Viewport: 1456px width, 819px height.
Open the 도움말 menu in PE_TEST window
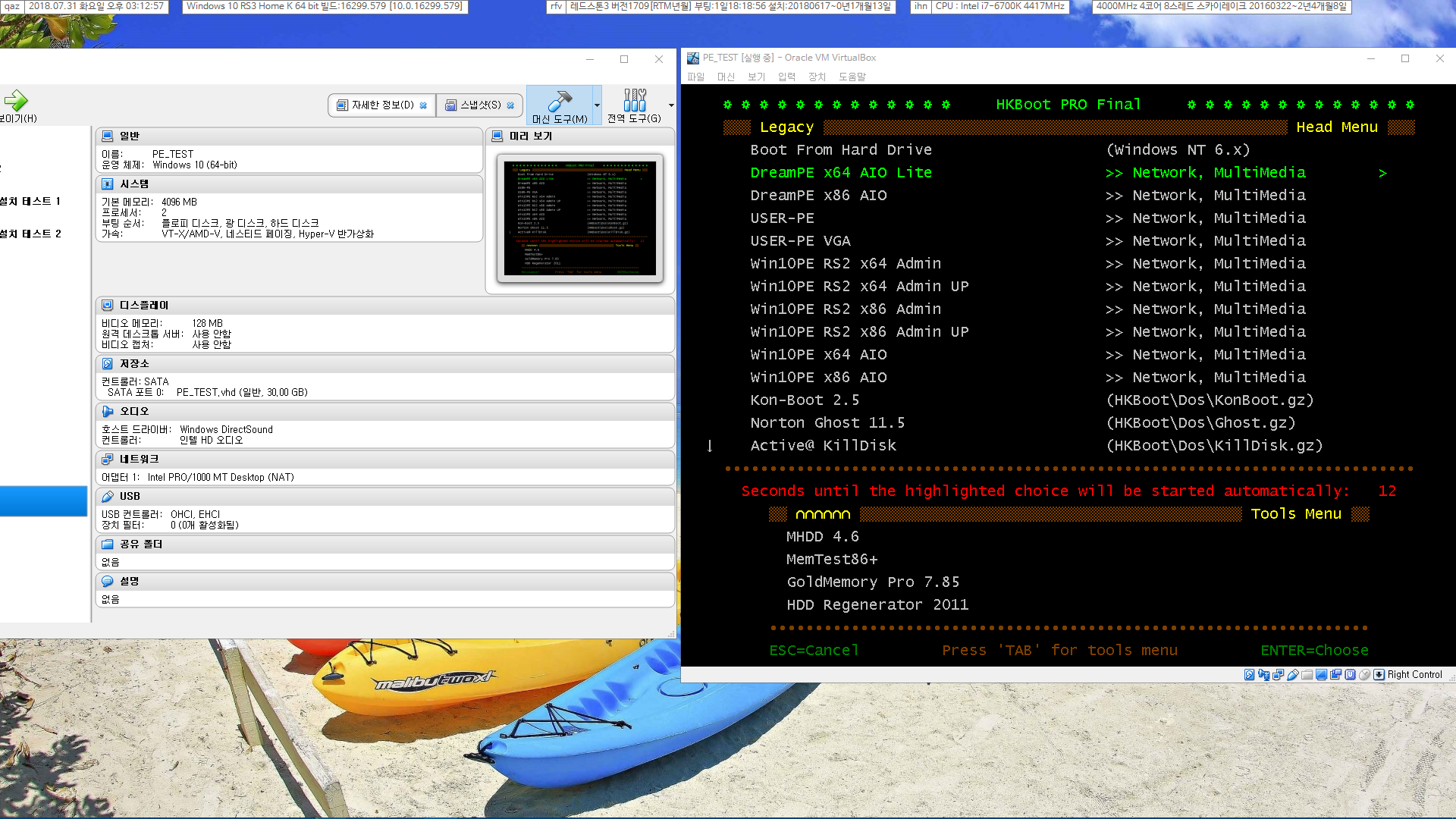coord(852,77)
